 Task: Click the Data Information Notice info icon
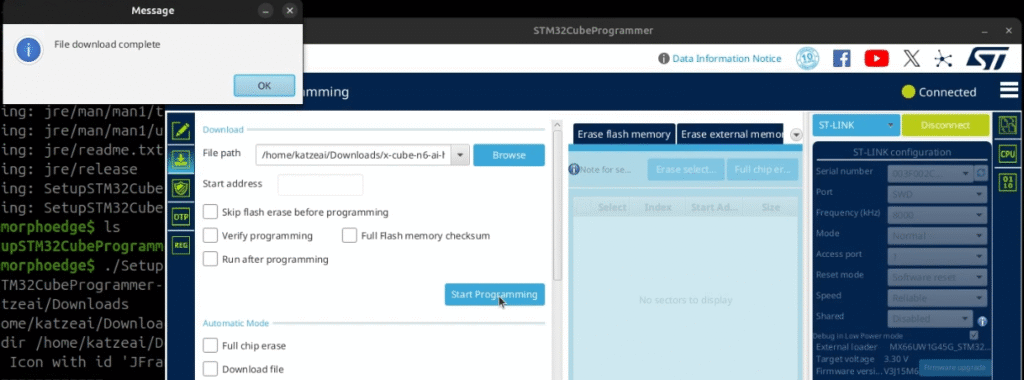664,59
